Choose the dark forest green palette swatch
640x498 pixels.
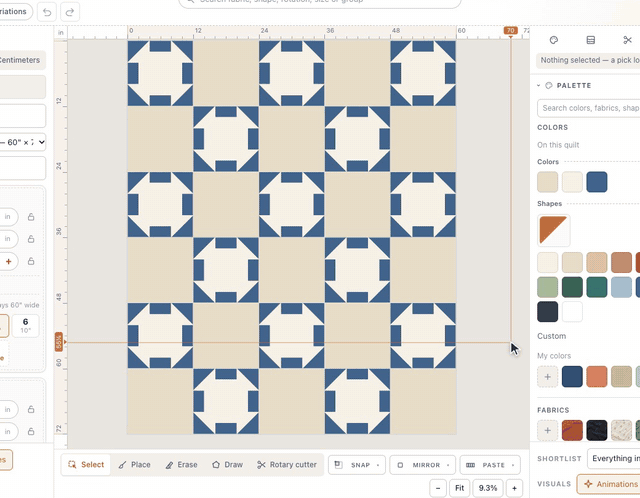pos(572,287)
